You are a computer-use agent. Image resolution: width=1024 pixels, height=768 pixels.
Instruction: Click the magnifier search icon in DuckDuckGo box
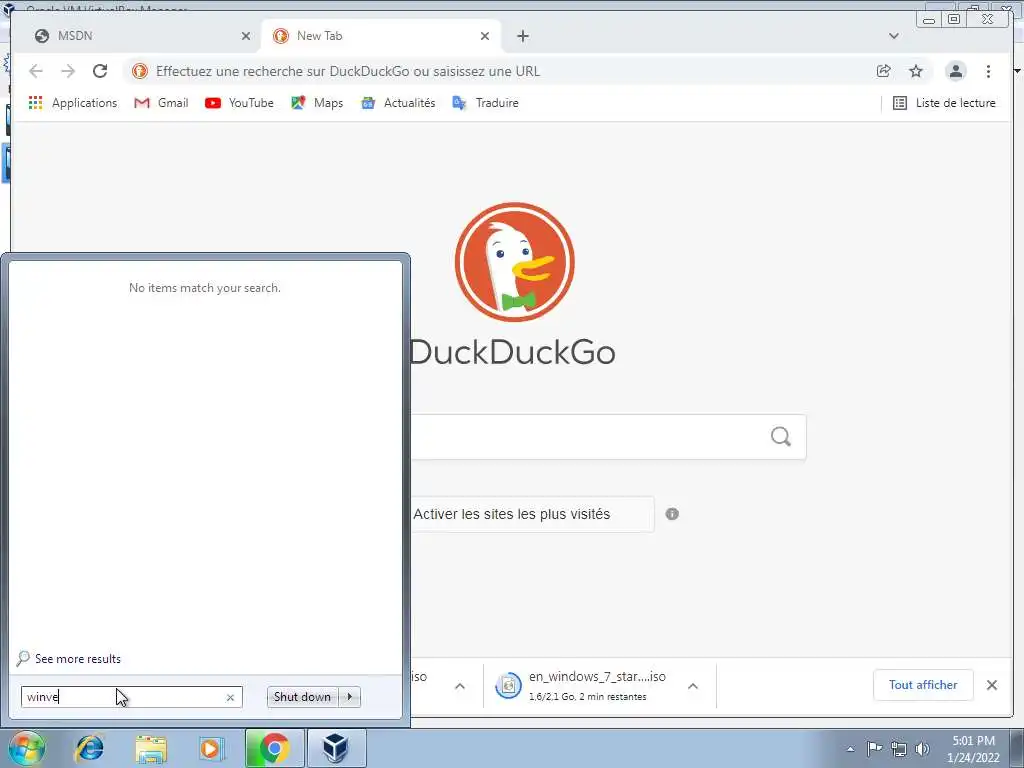coord(780,436)
